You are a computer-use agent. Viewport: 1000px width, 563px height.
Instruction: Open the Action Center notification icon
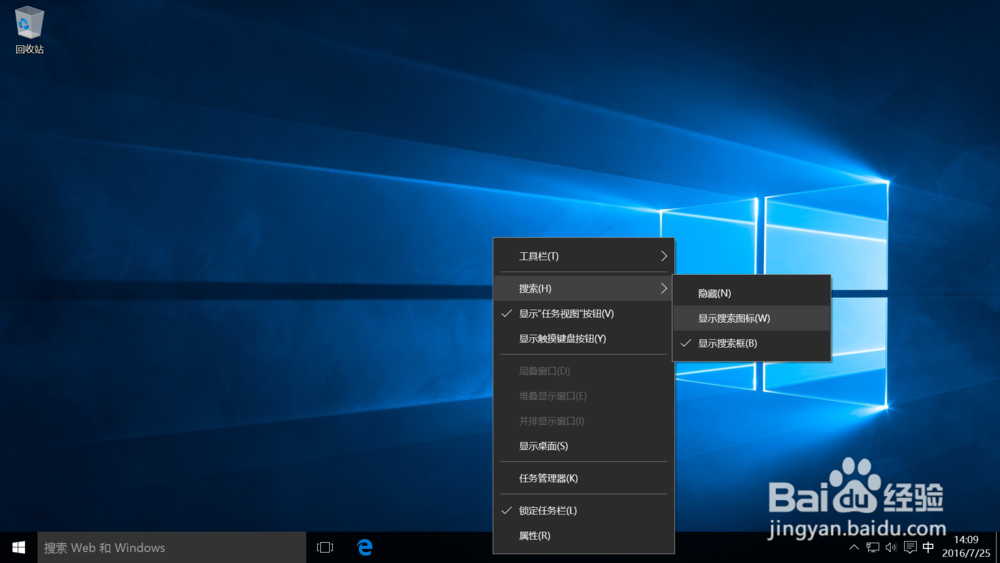coord(910,547)
